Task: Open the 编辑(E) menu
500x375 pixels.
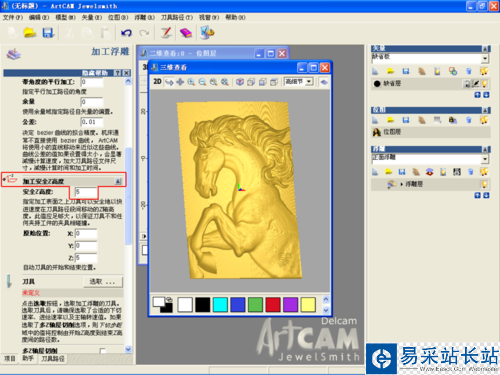Action: 39,17
